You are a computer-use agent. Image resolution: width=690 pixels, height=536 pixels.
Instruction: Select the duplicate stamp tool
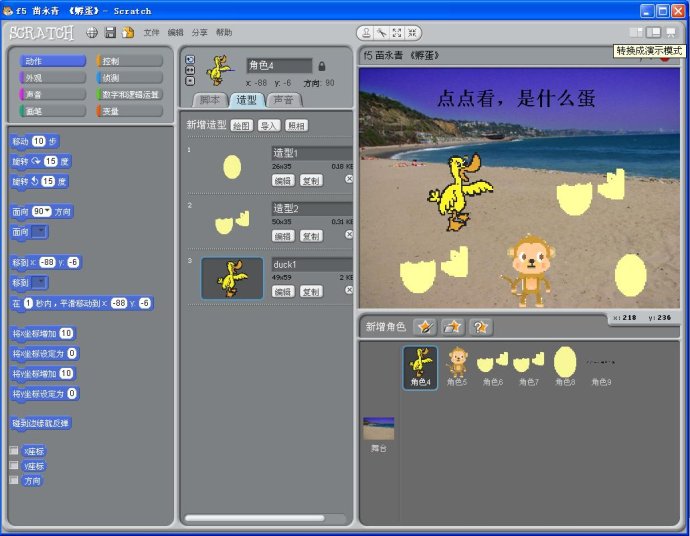[366, 33]
